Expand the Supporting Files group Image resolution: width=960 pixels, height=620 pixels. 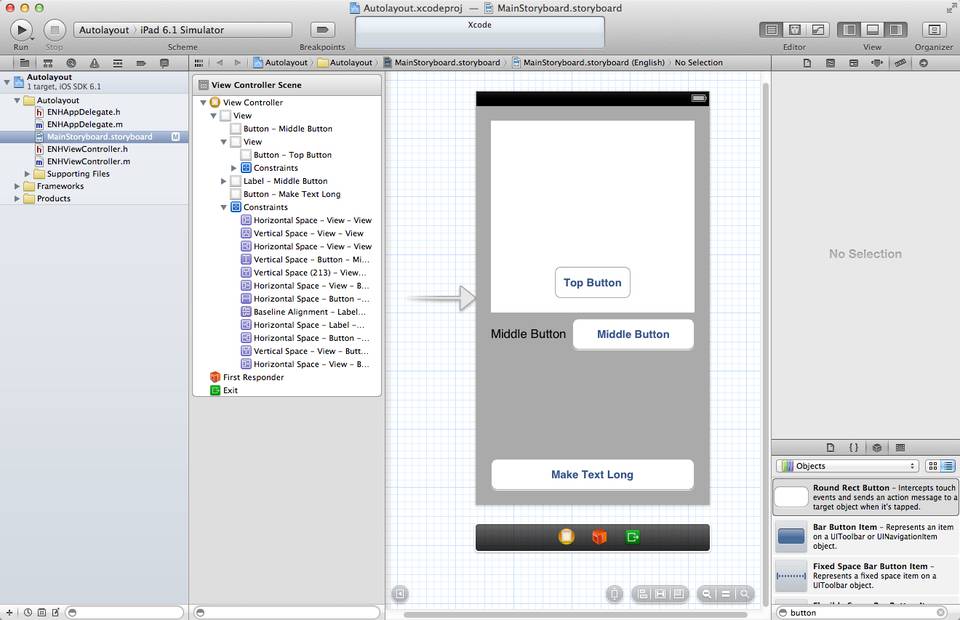[x=27, y=174]
